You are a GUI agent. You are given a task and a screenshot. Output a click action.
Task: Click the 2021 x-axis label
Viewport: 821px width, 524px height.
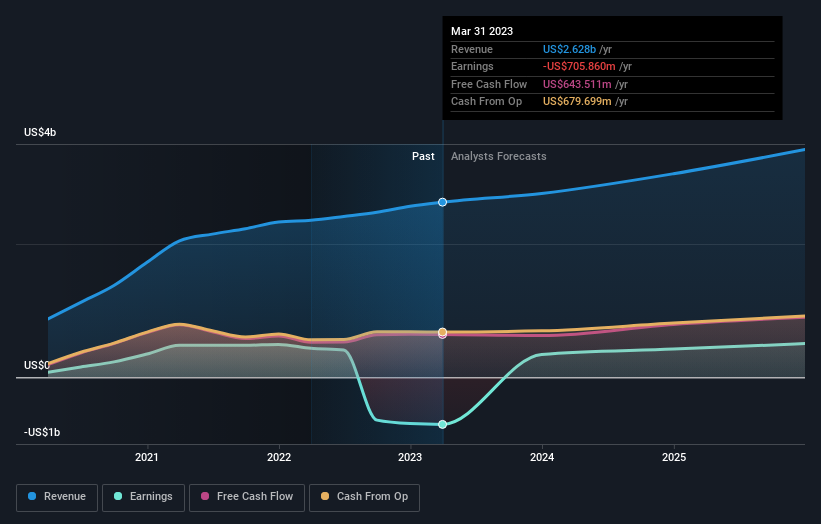pyautogui.click(x=147, y=457)
